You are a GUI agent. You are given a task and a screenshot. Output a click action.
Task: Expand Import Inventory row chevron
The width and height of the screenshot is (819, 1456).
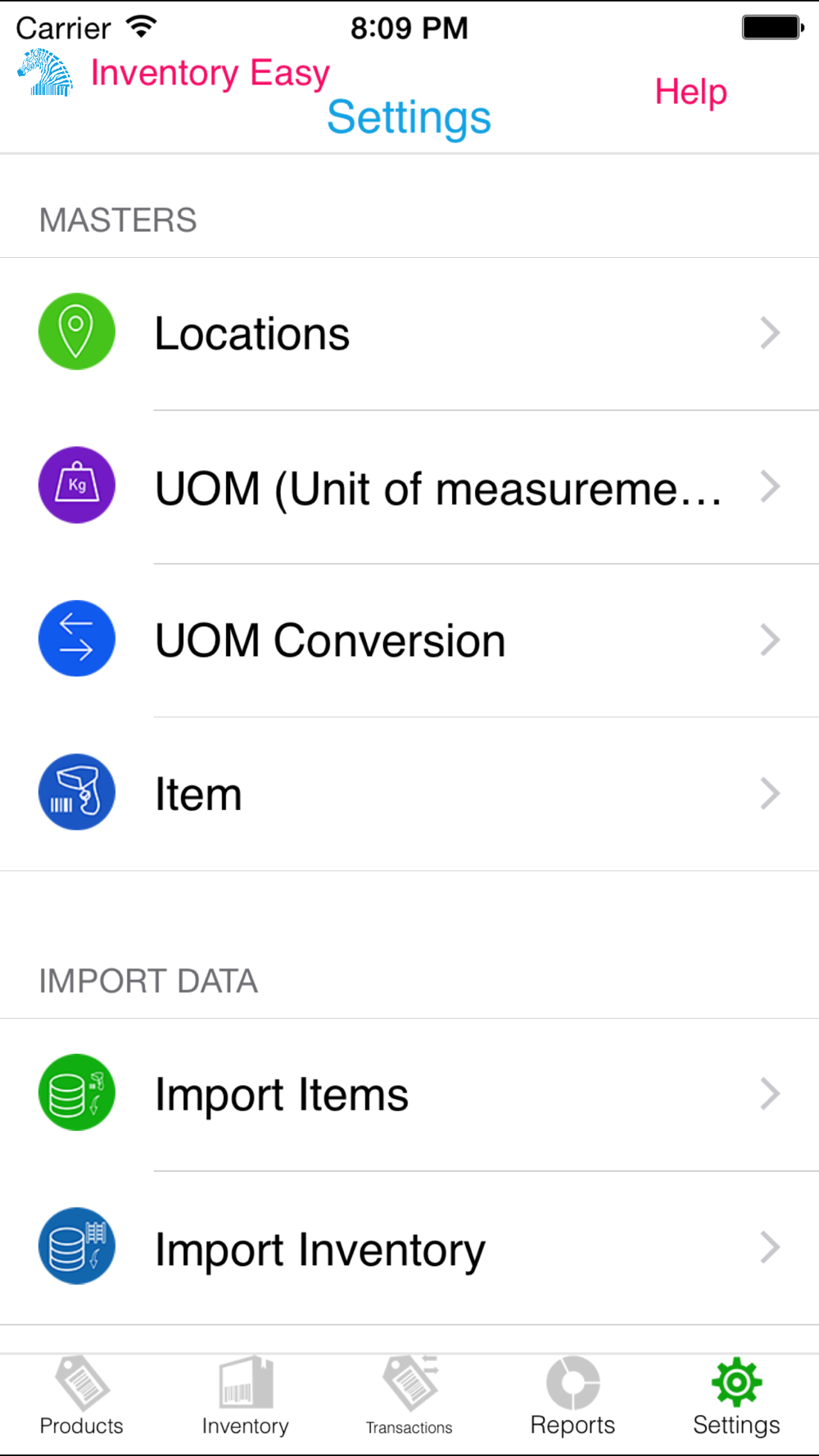(x=769, y=1247)
